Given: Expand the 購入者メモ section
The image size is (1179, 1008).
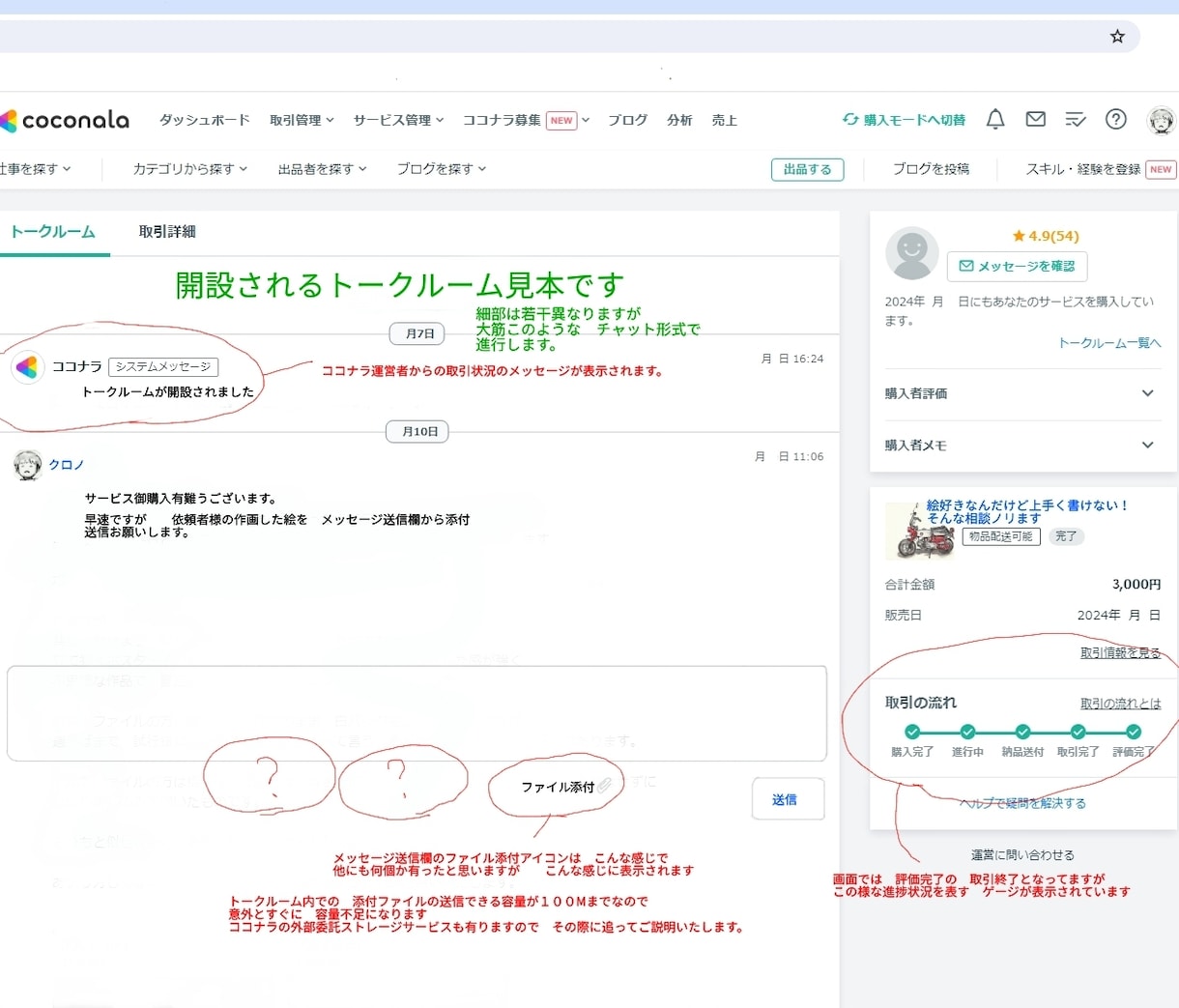Looking at the screenshot, I should point(1022,446).
